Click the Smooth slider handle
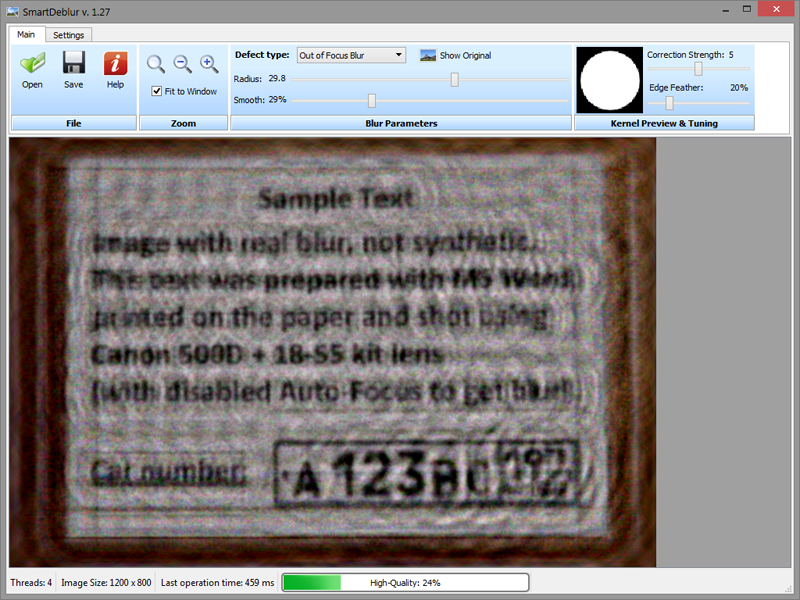Image resolution: width=800 pixels, height=600 pixels. [372, 100]
